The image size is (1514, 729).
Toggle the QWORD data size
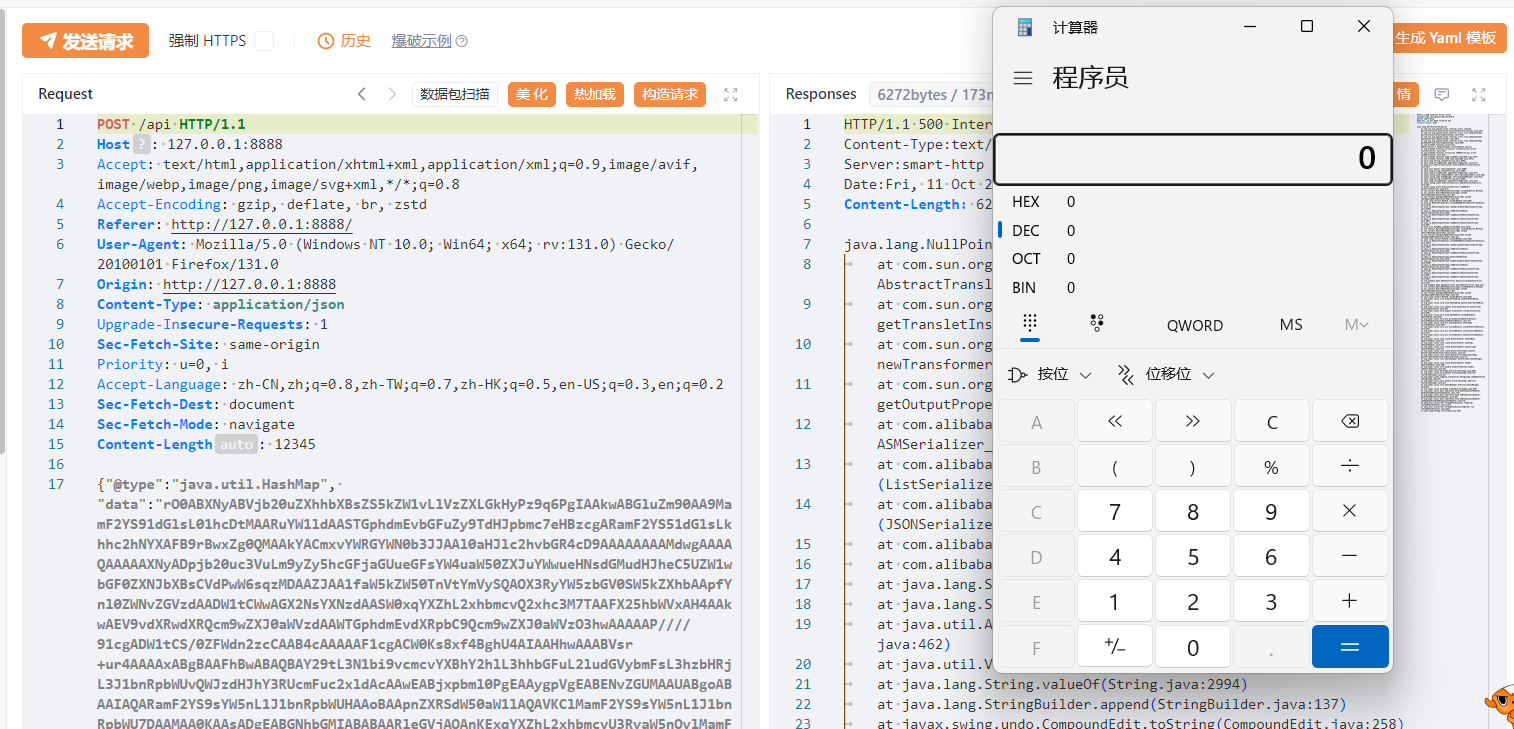coord(1194,325)
